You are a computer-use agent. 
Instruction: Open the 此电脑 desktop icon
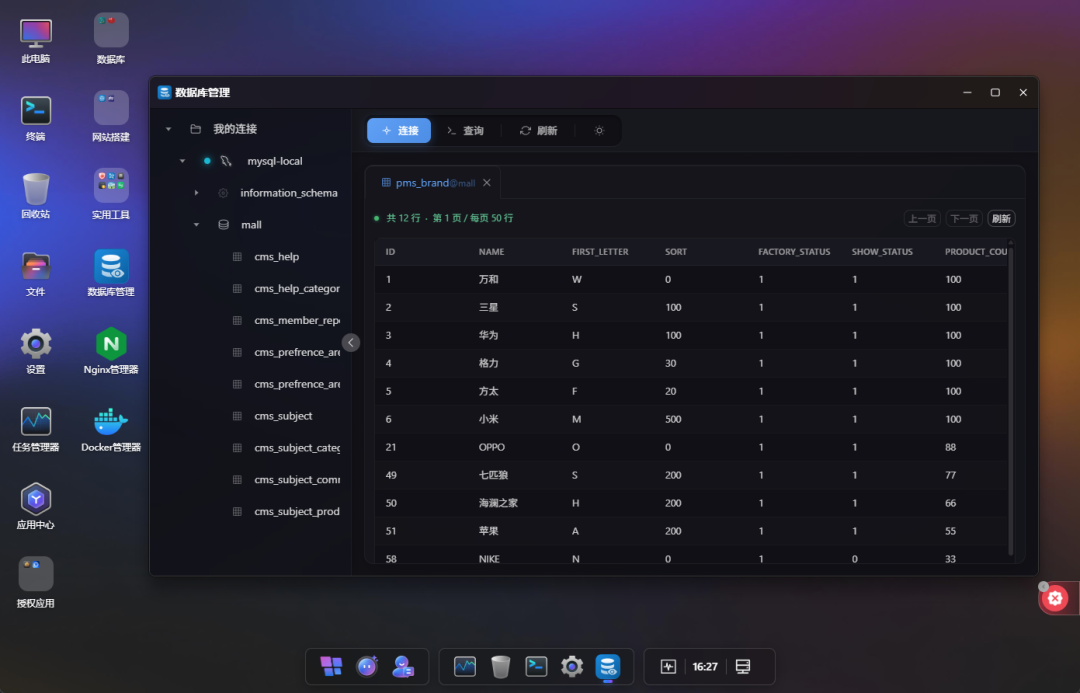(36, 41)
